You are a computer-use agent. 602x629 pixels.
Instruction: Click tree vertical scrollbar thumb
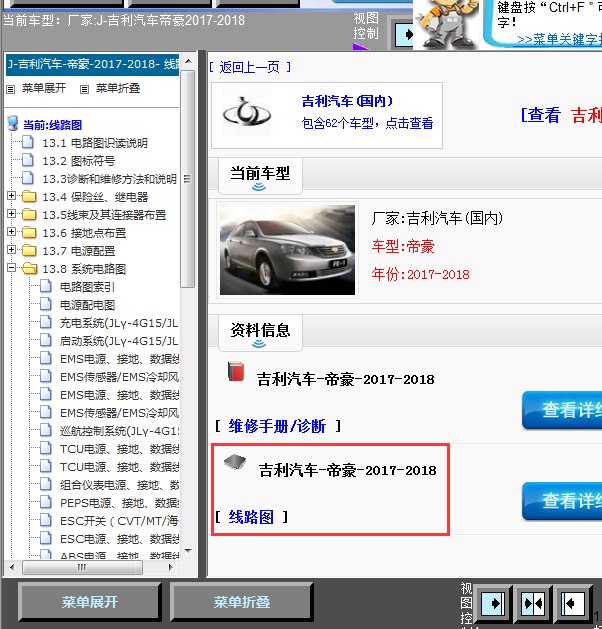187,179
